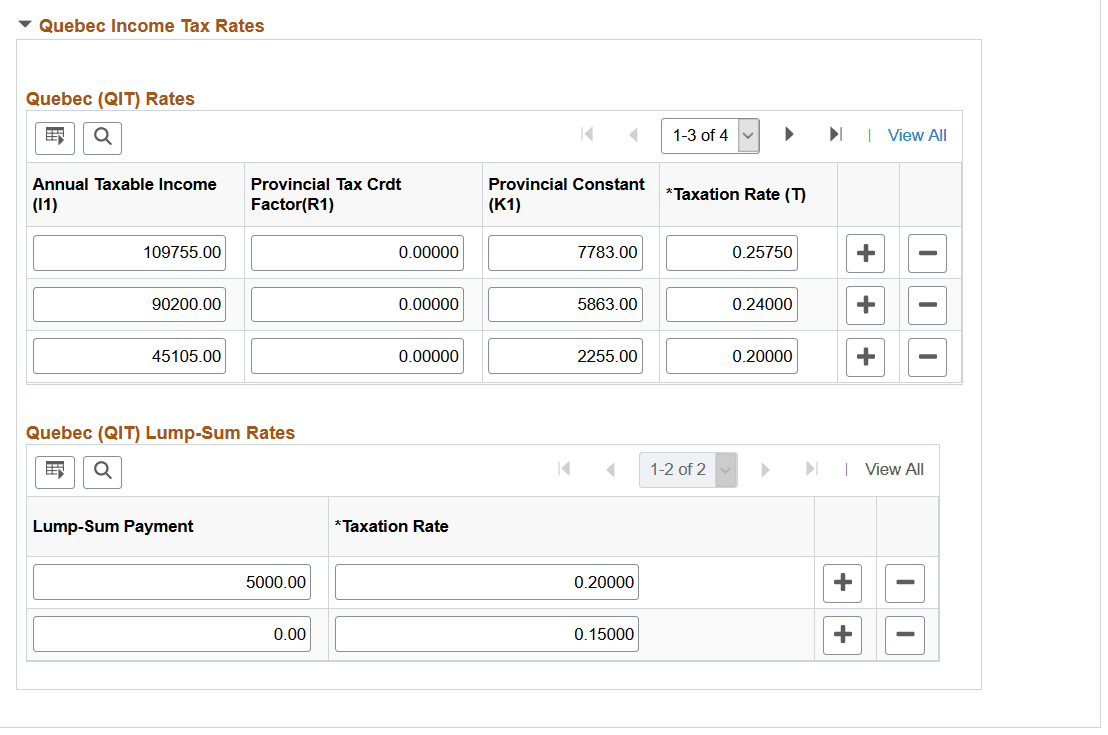Add a row after the 5000.00 lump-sum payment
The width and height of the screenshot is (1108, 735).
pyautogui.click(x=842, y=583)
